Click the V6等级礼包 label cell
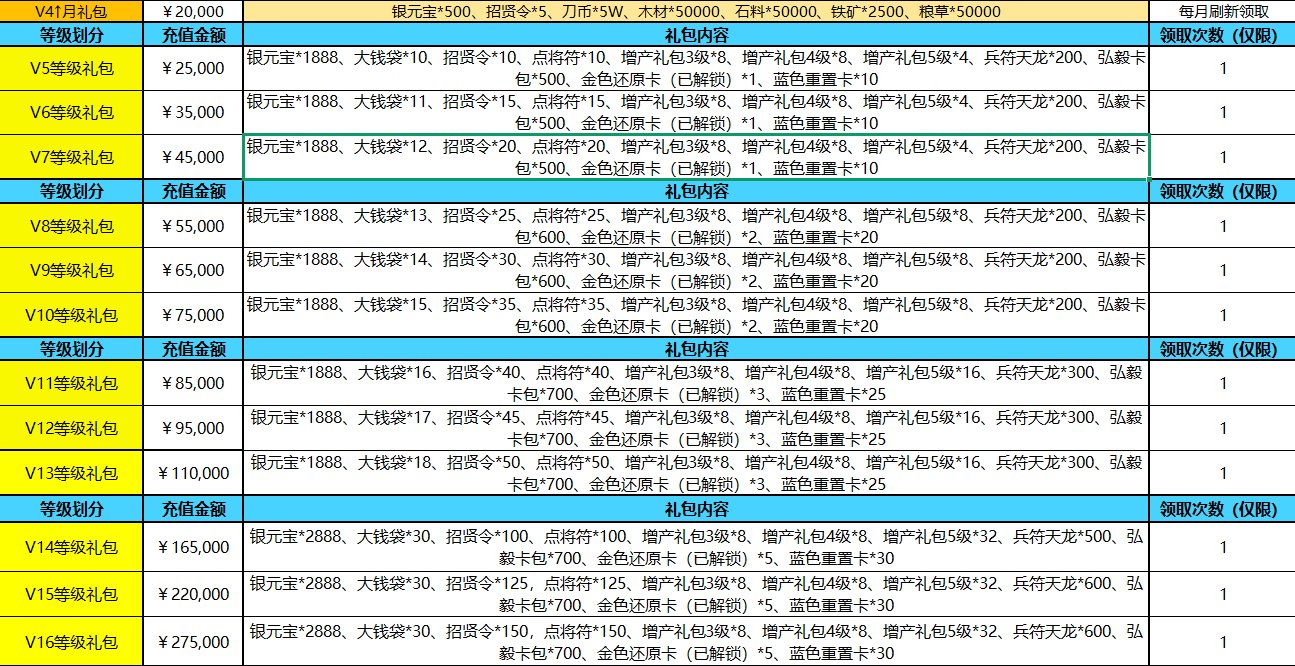Screen dimensions: 1295x666 (x=71, y=113)
